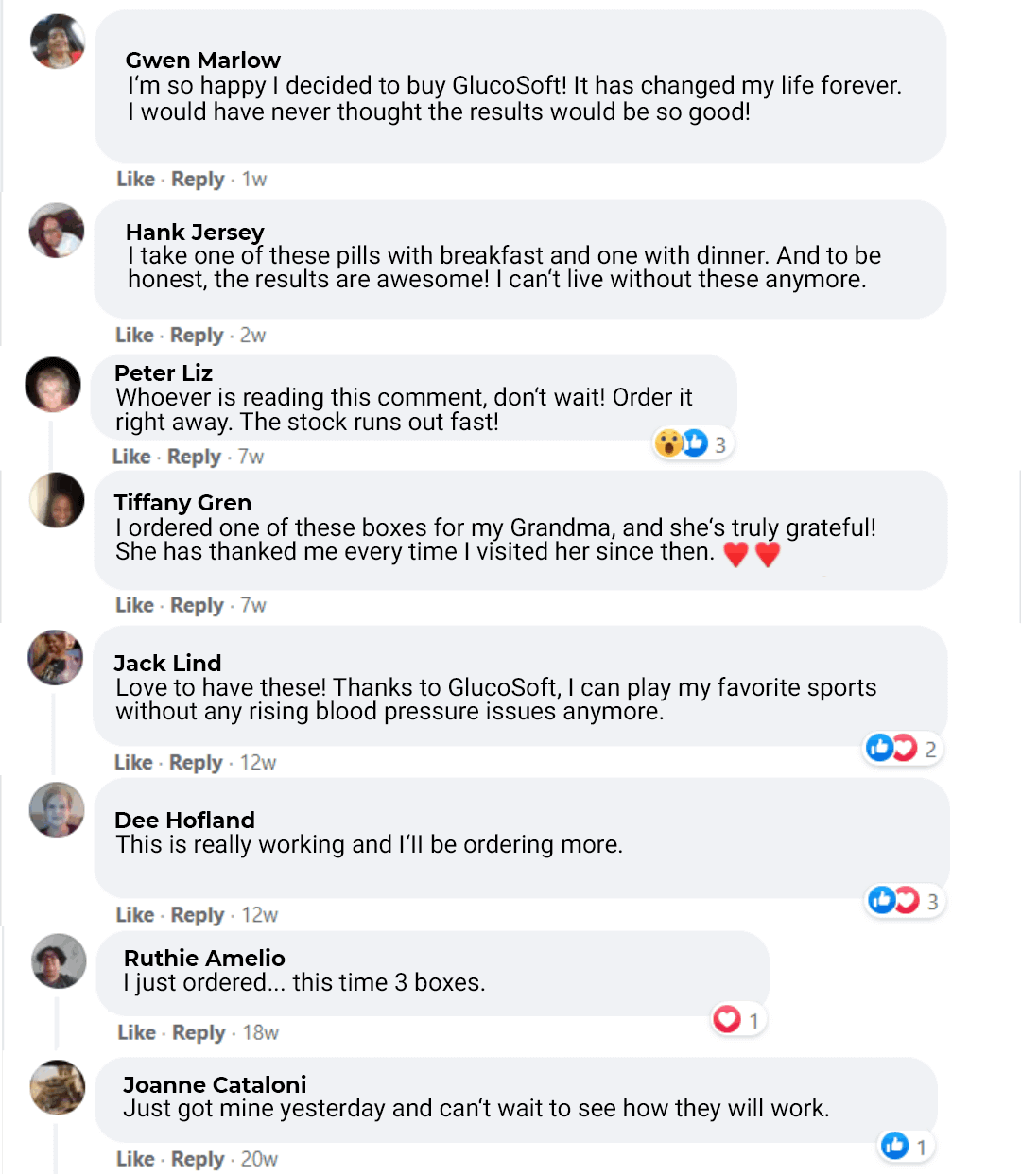This screenshot has width=1021, height=1176.
Task: Click wow and like reactions on Peter Liz's comment
Action: (x=683, y=443)
